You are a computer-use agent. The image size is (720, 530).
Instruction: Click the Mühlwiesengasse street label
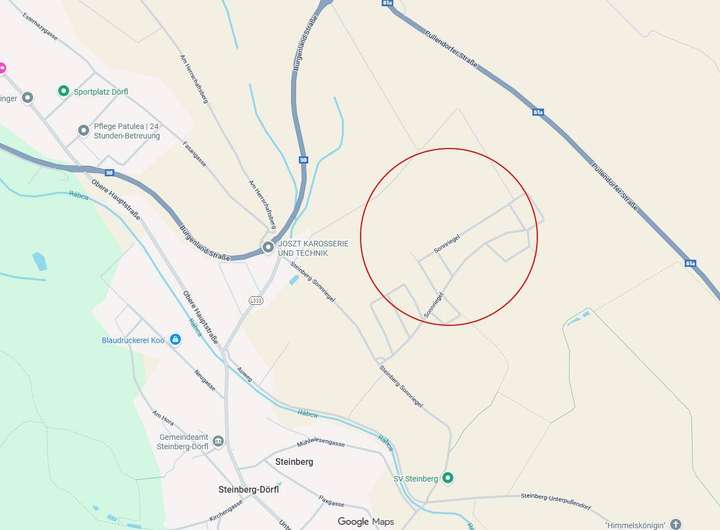(321, 443)
